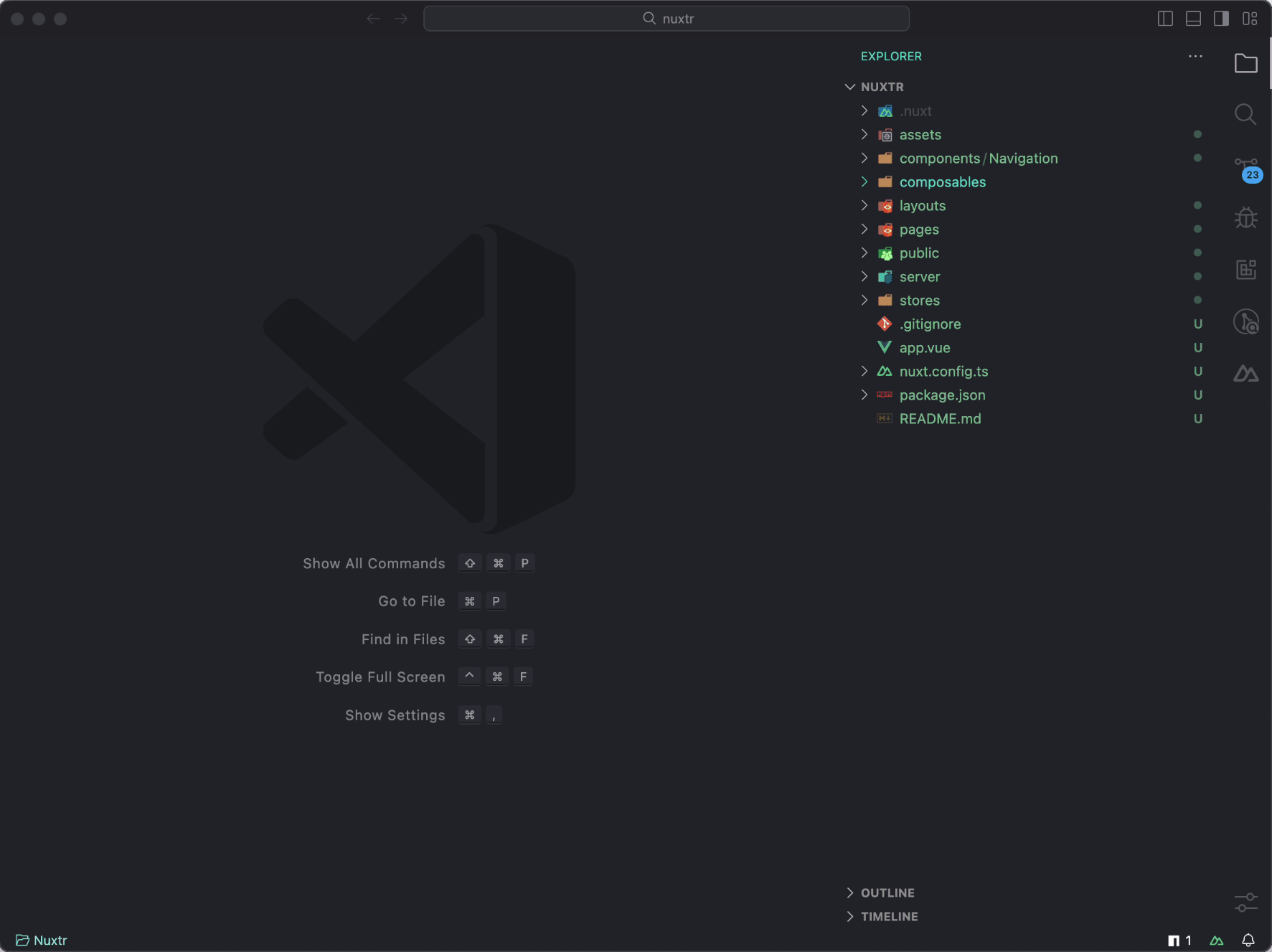Expand the pages folder
This screenshot has height=952, width=1272.
pos(865,229)
